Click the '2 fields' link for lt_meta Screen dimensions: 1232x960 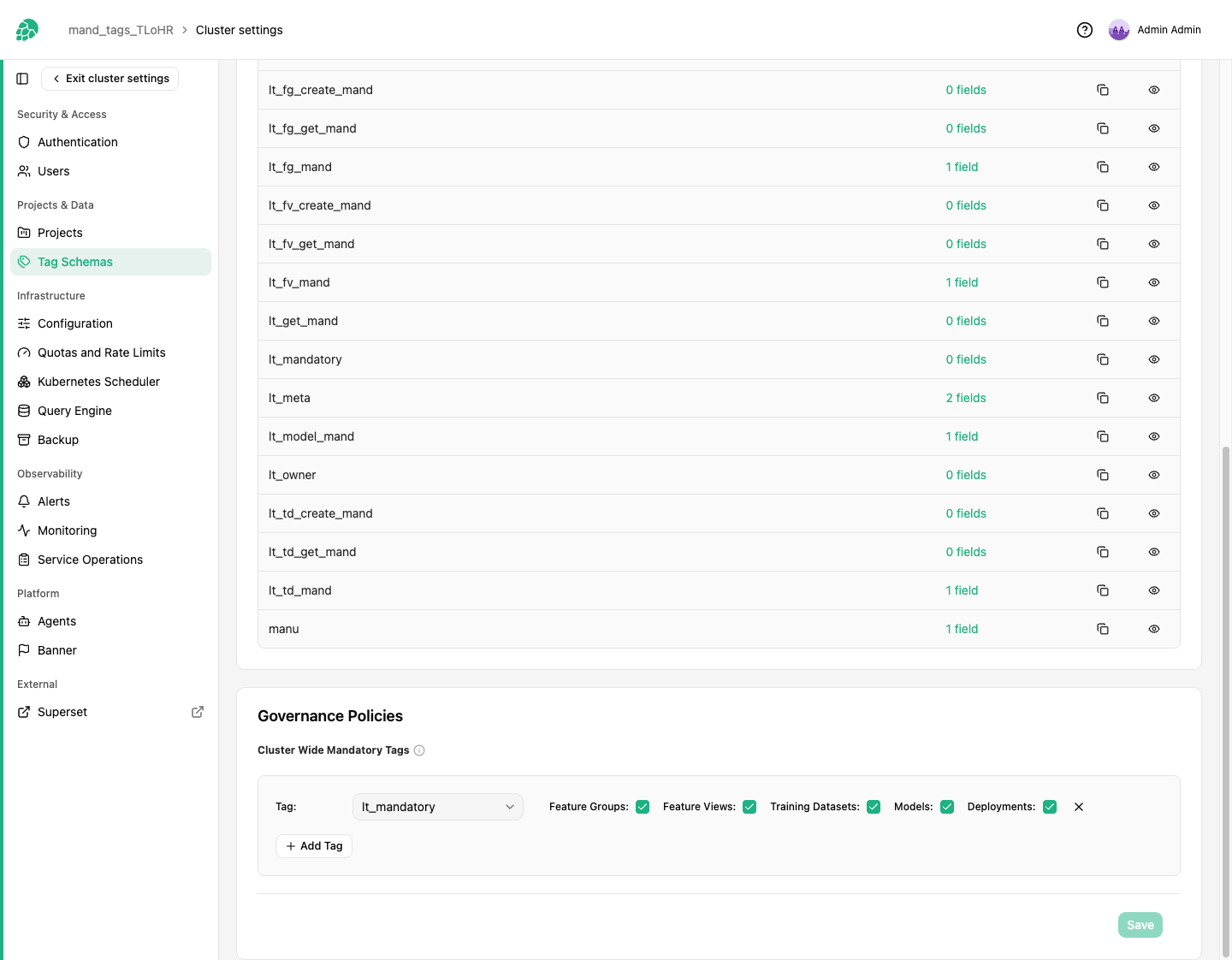tap(966, 398)
